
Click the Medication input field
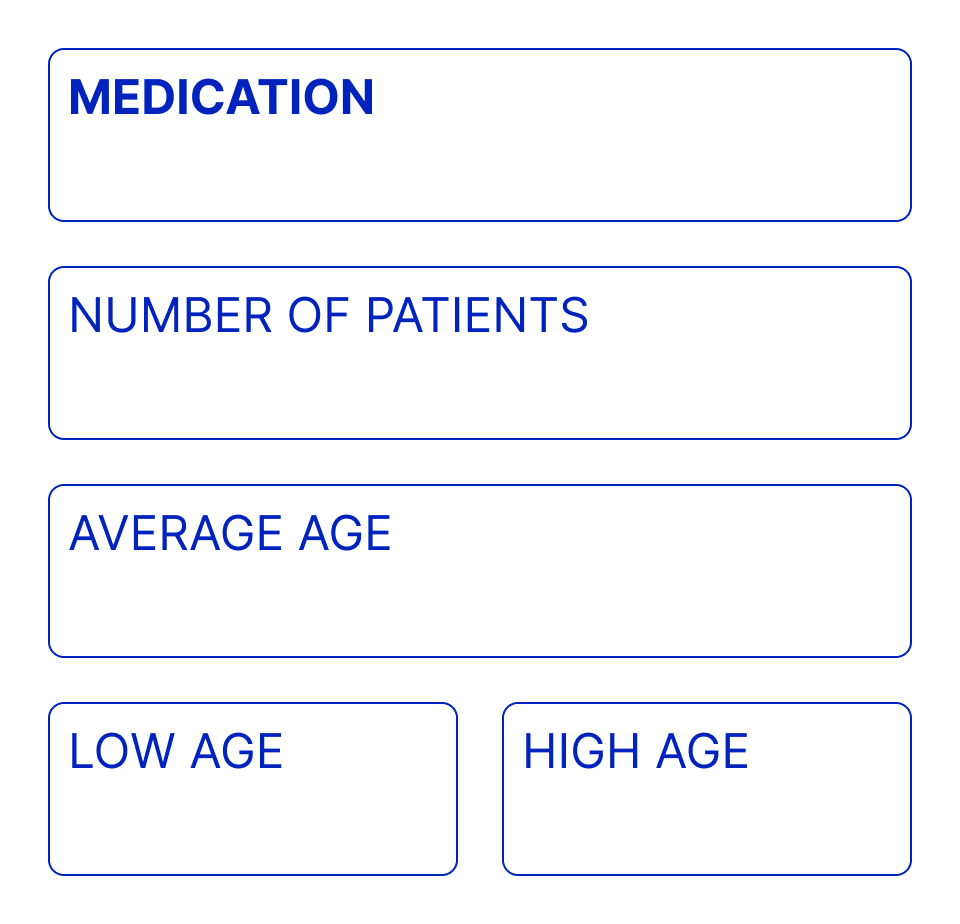pyautogui.click(x=480, y=135)
